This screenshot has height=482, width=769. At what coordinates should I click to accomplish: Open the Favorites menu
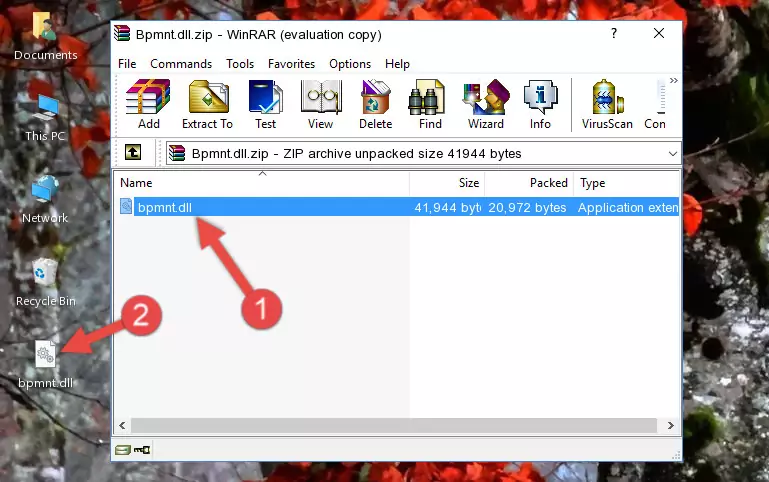[x=291, y=64]
